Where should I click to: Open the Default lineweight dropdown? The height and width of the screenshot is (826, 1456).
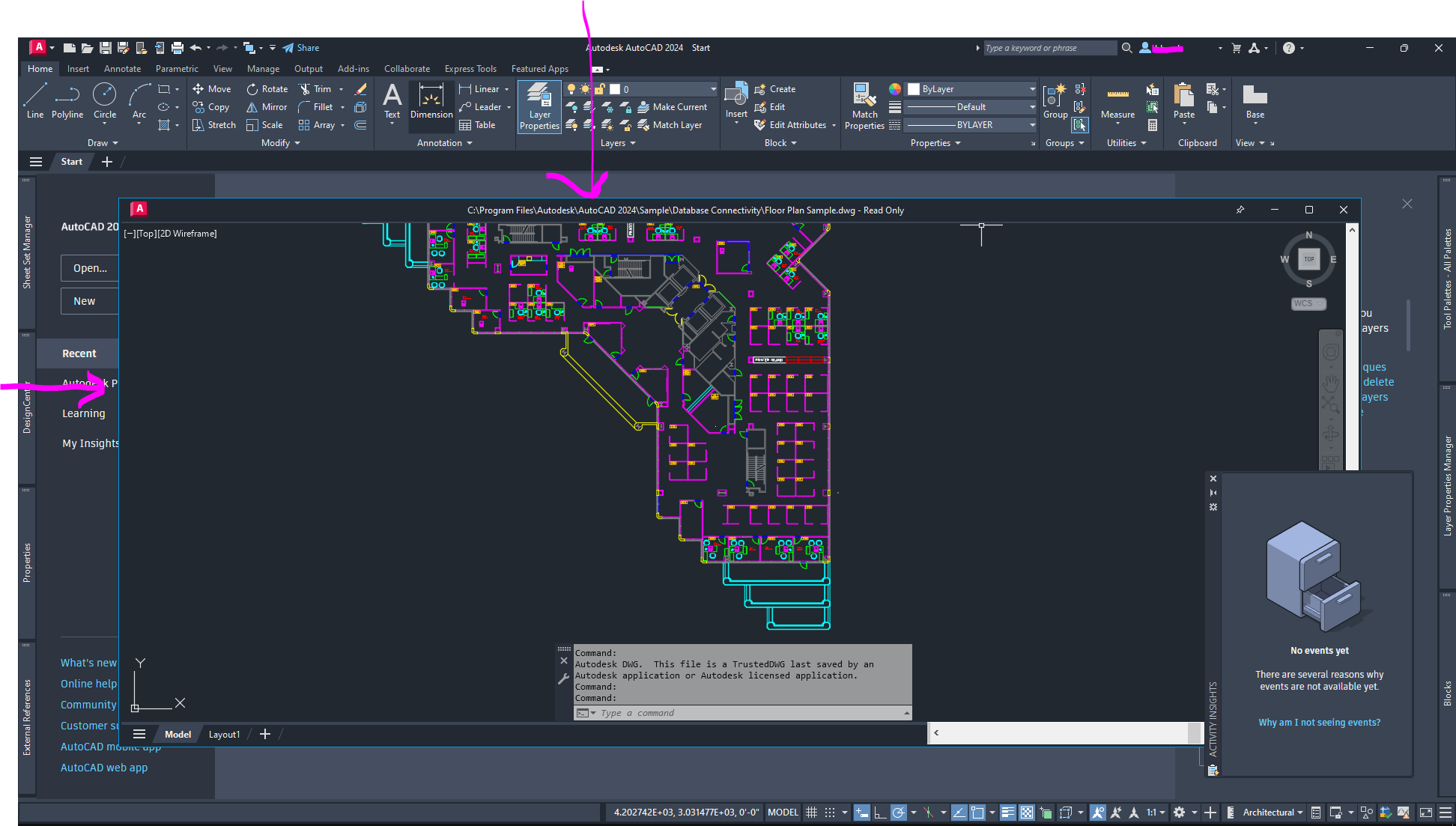click(971, 107)
